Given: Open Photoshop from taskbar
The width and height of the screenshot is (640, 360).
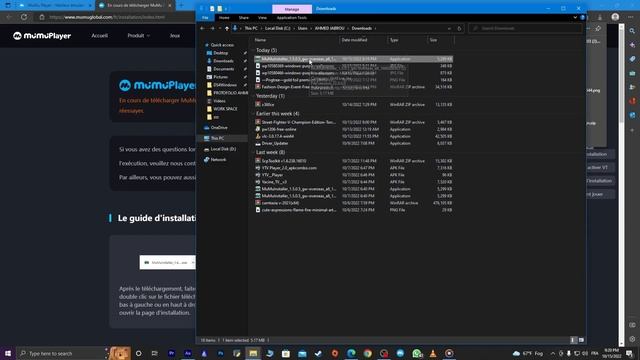Looking at the screenshot, I should click(x=220, y=353).
